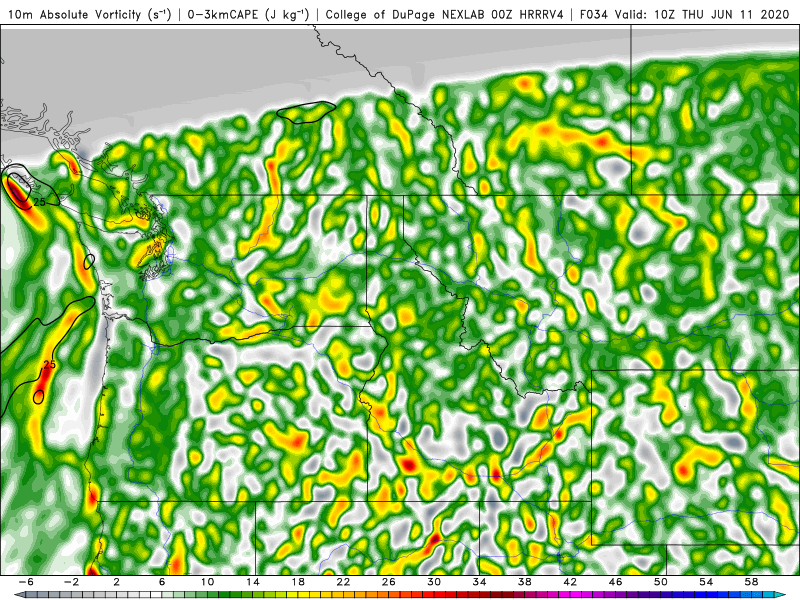Click the "50" colorbar tick label
The image size is (800, 600).
[661, 582]
